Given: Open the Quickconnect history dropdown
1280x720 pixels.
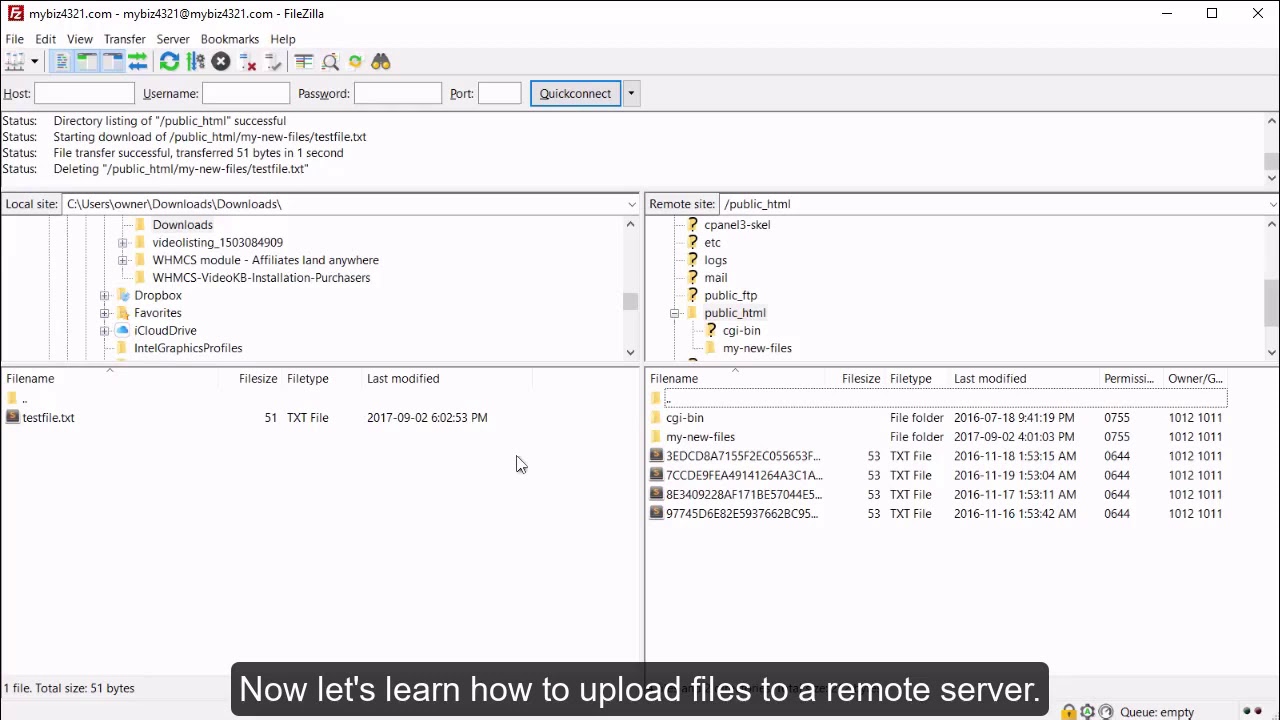Looking at the screenshot, I should tap(631, 93).
